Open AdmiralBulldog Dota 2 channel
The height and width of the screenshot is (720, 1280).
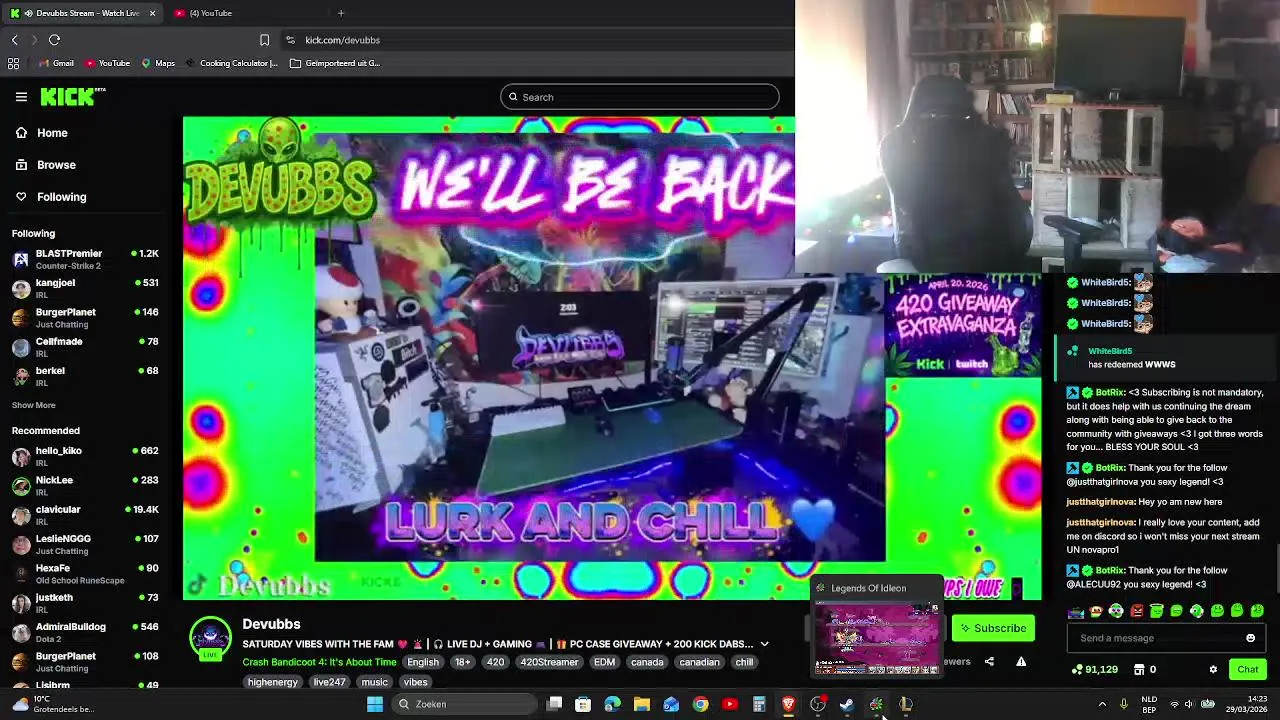click(85, 632)
